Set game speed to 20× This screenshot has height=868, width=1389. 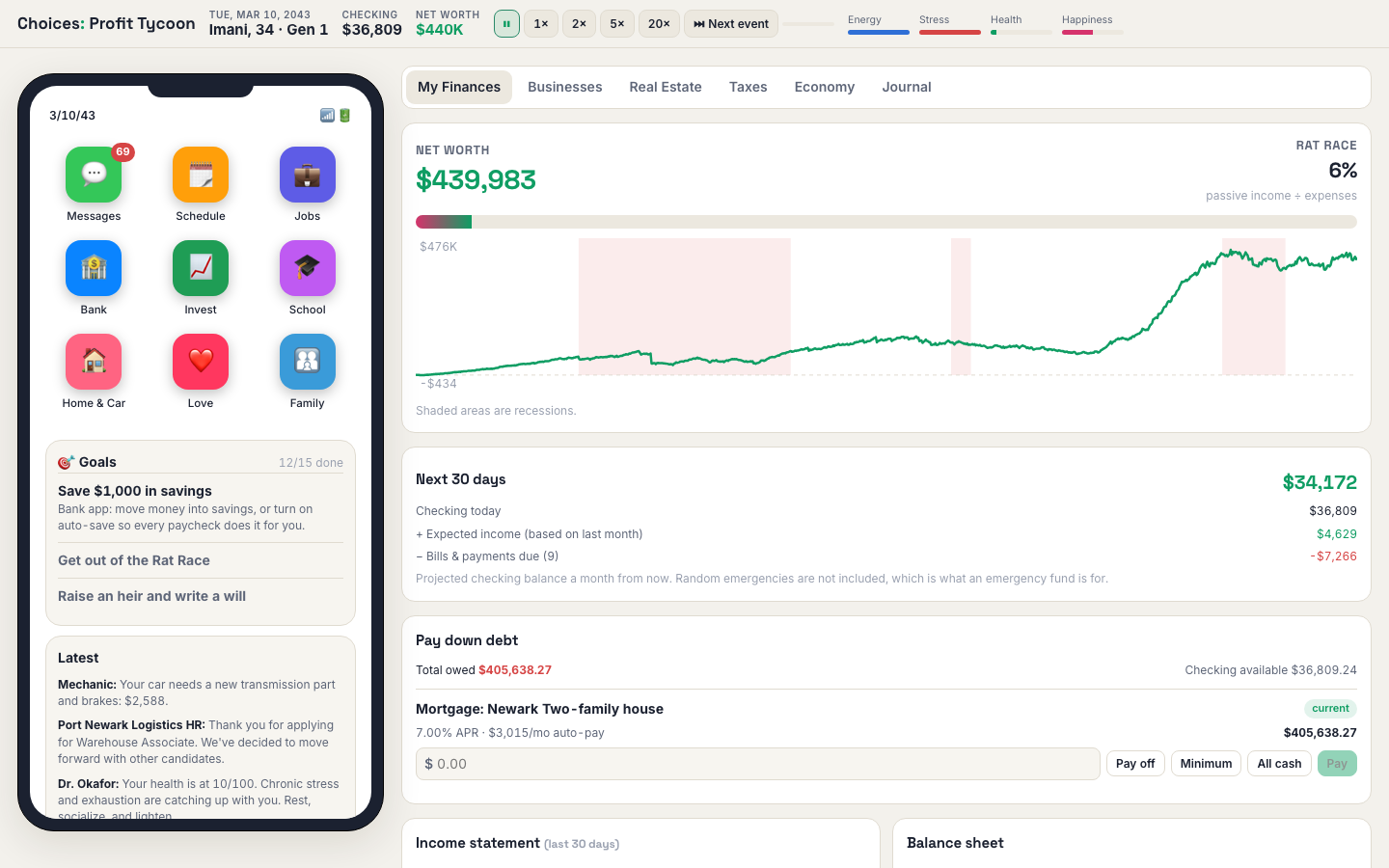(x=659, y=24)
